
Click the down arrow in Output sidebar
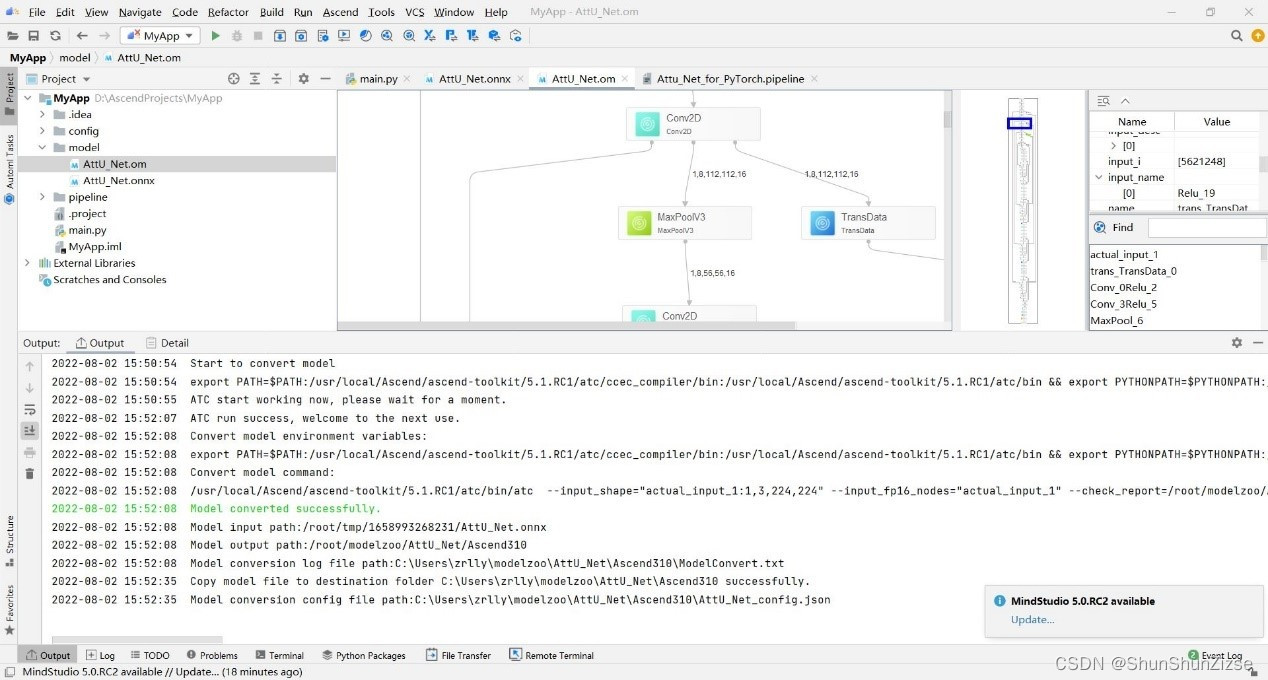click(30, 388)
